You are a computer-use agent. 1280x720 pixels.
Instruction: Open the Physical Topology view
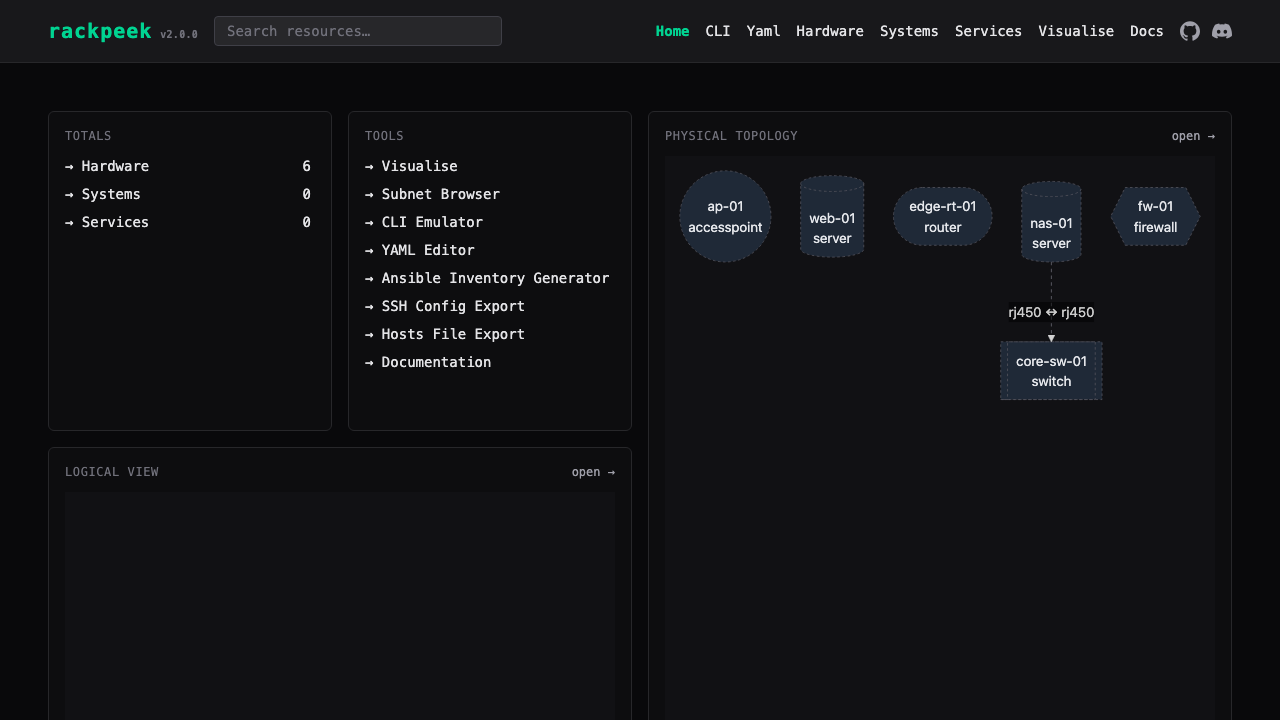(x=1193, y=136)
